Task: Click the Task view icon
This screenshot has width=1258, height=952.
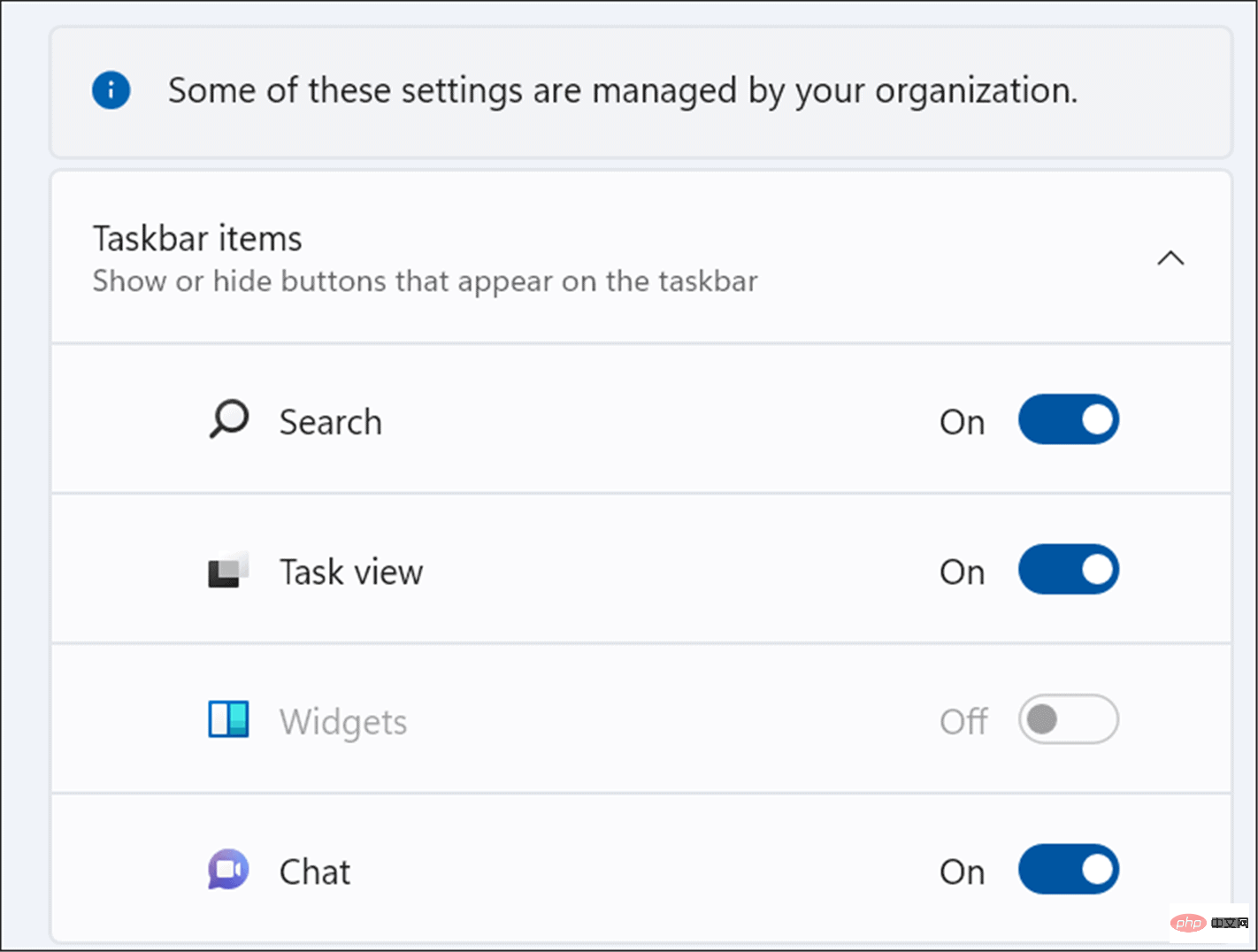Action: (x=228, y=570)
